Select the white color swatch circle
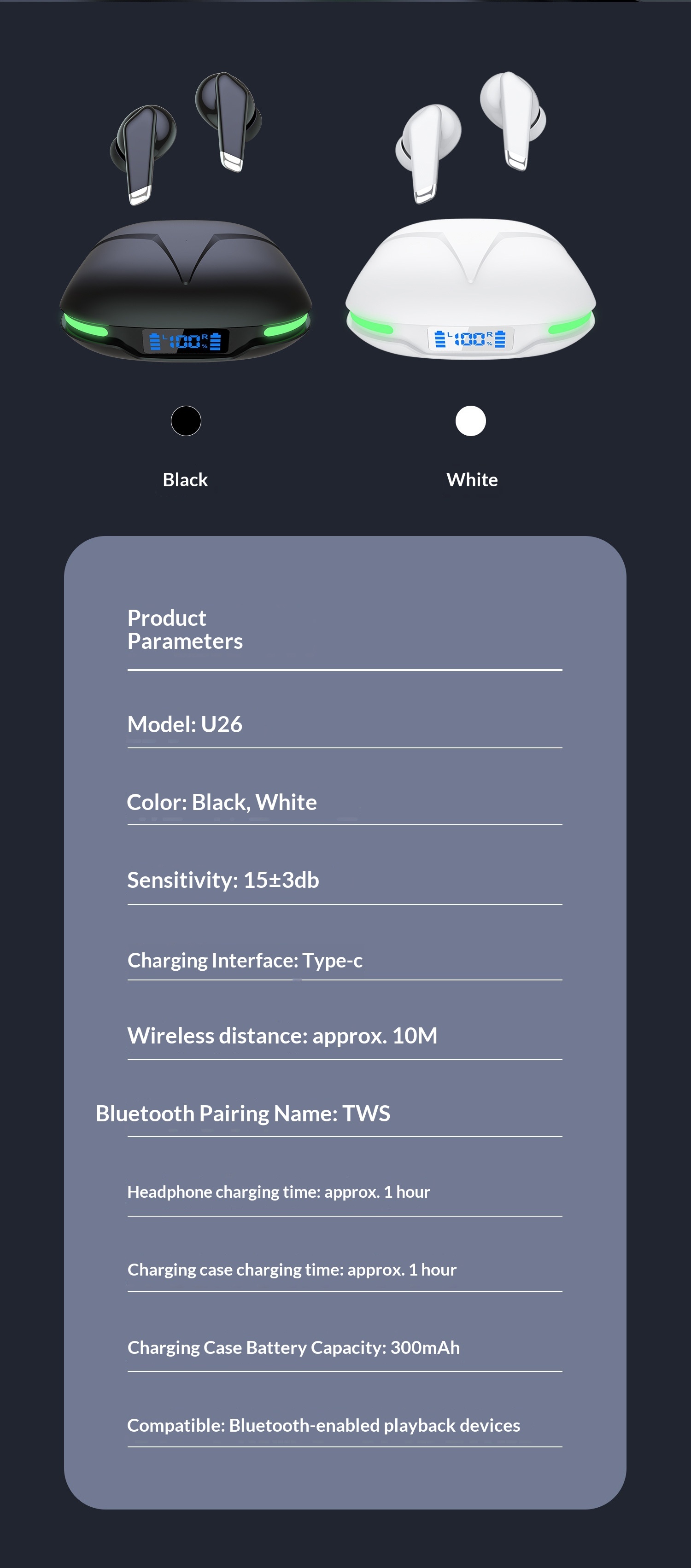 coord(471,420)
